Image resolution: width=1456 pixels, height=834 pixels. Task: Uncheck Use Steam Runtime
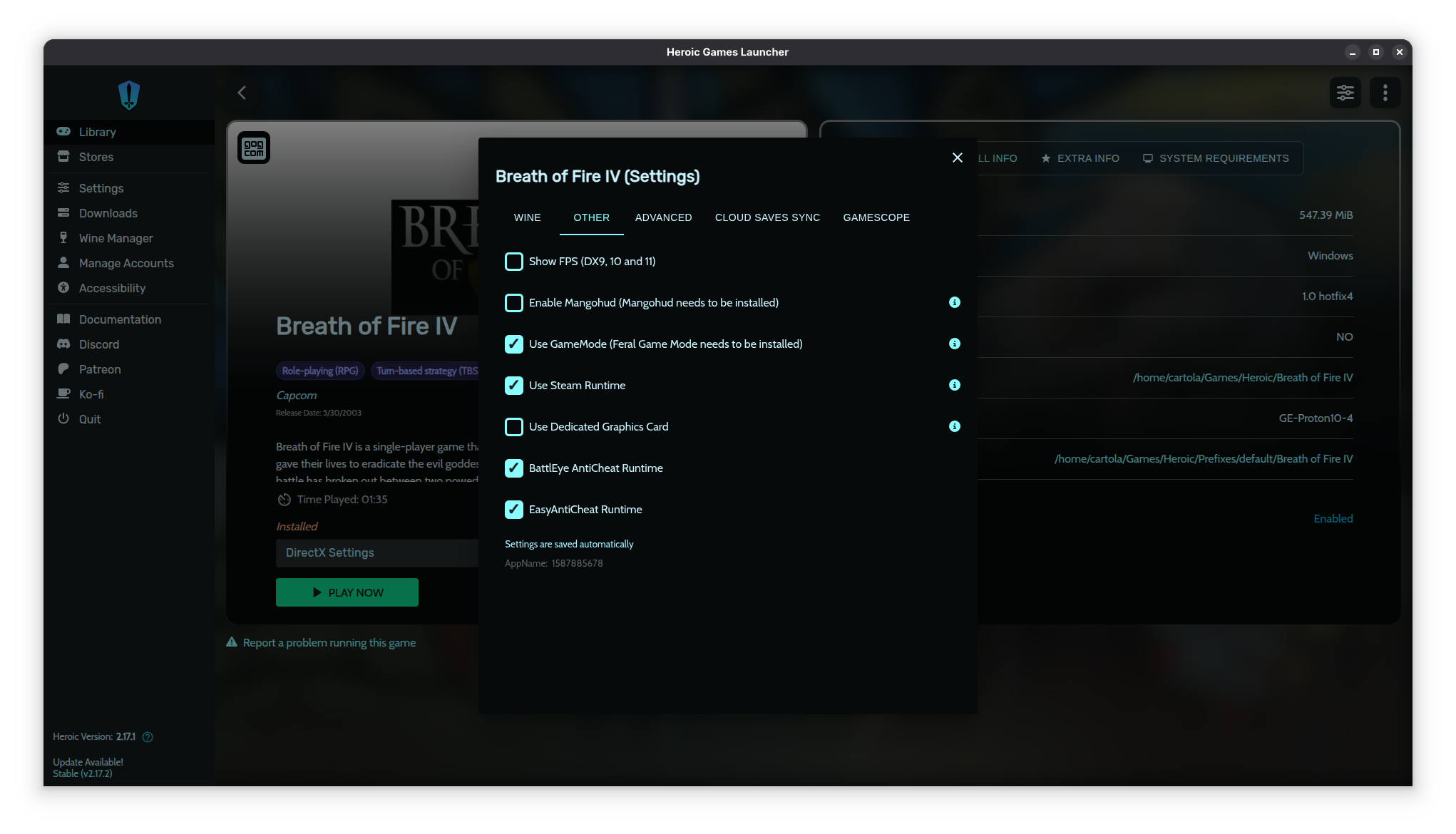514,386
